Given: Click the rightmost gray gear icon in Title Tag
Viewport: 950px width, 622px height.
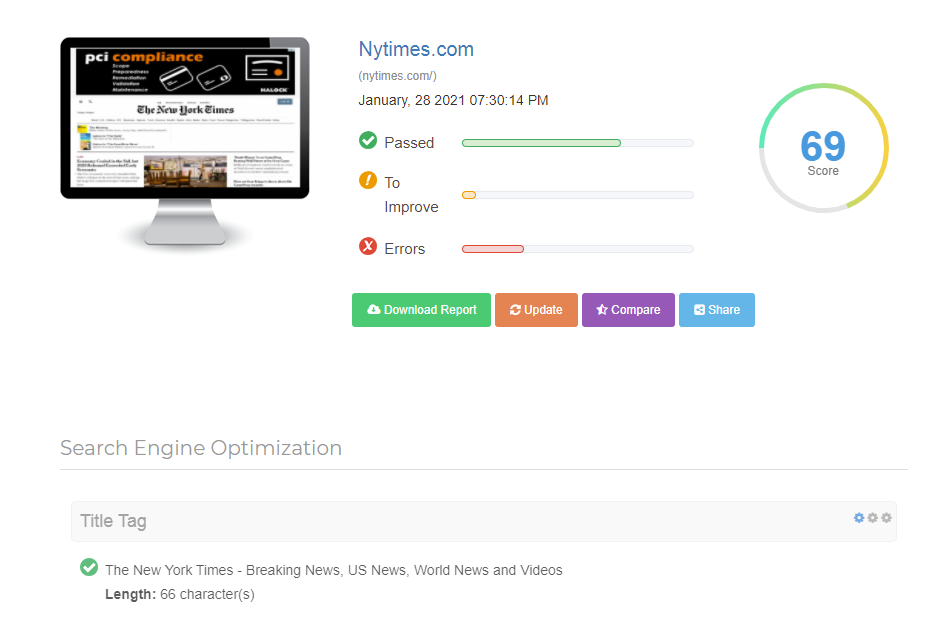Looking at the screenshot, I should [x=886, y=518].
